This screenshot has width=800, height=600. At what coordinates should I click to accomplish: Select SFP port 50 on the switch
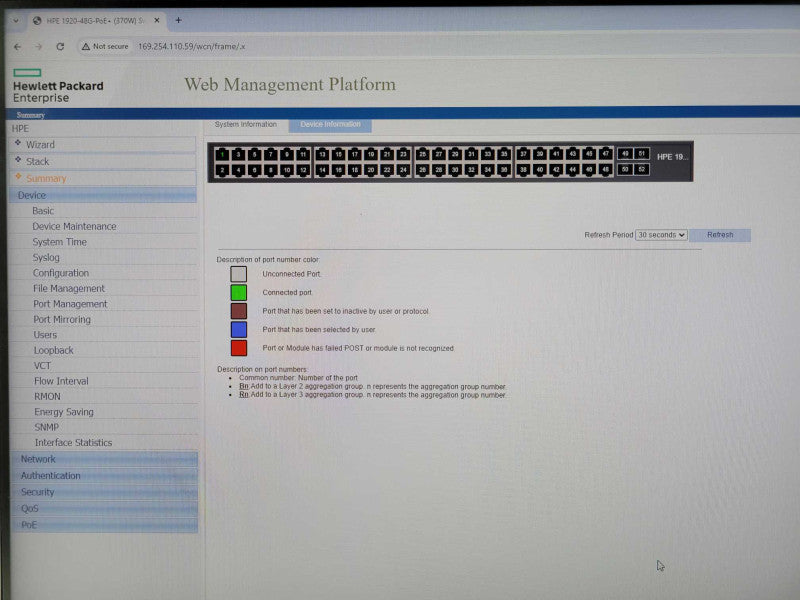click(x=625, y=169)
